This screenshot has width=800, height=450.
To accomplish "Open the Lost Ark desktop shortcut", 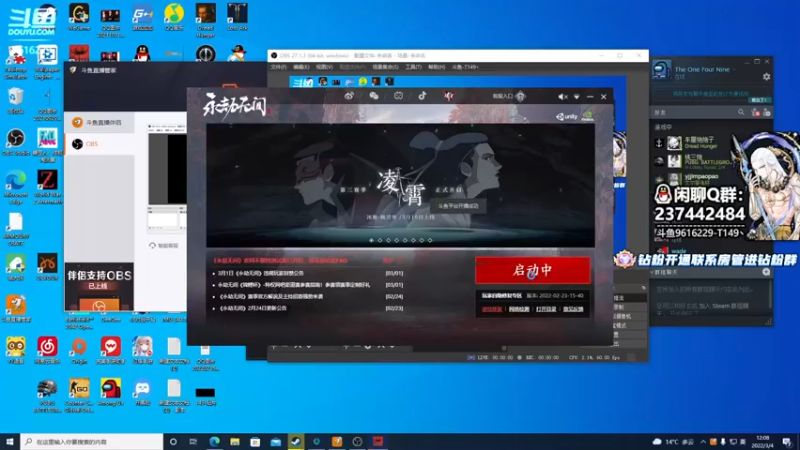I will click(237, 17).
